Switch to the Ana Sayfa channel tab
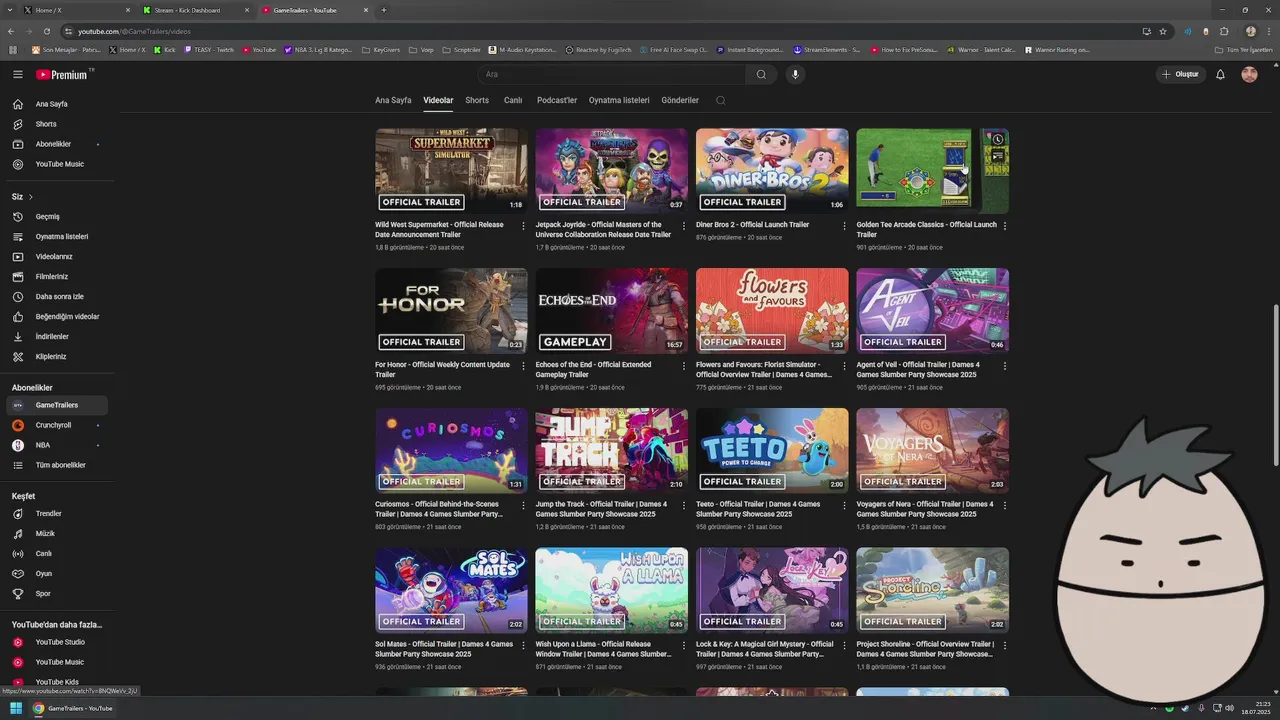Image resolution: width=1280 pixels, height=720 pixels. pos(393,100)
